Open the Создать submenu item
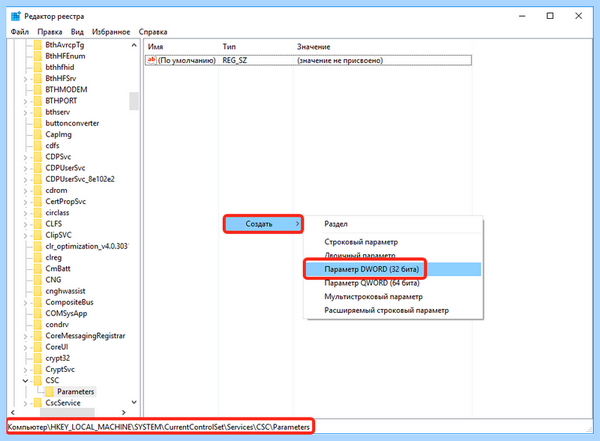The height and width of the screenshot is (441, 600). (263, 224)
